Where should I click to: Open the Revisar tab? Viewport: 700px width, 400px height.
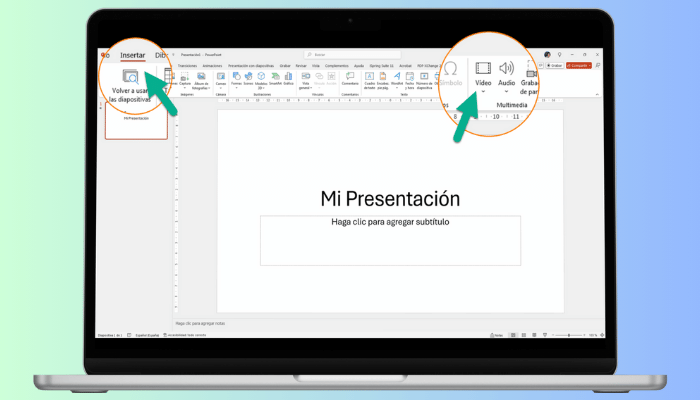(x=301, y=66)
